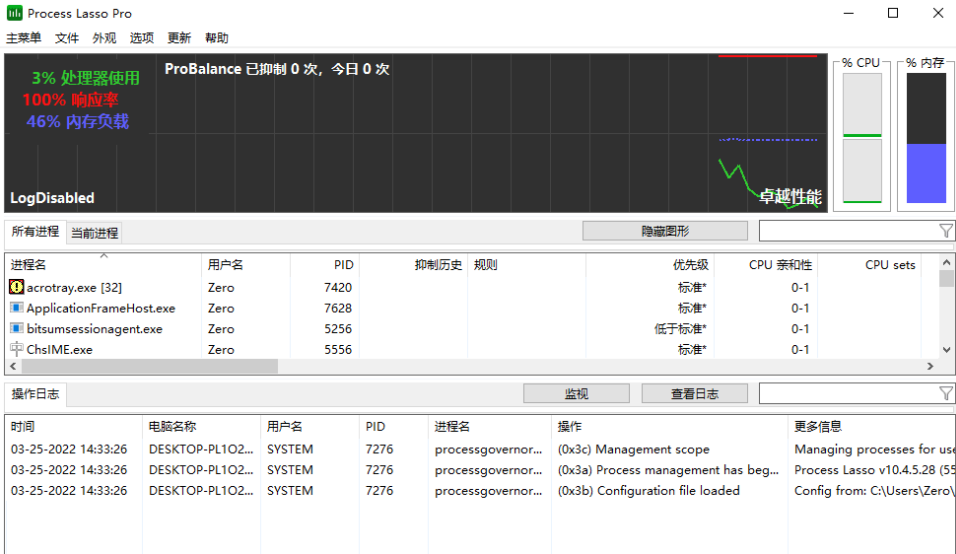Open the 帮助 menu
956x554 pixels.
pos(216,38)
